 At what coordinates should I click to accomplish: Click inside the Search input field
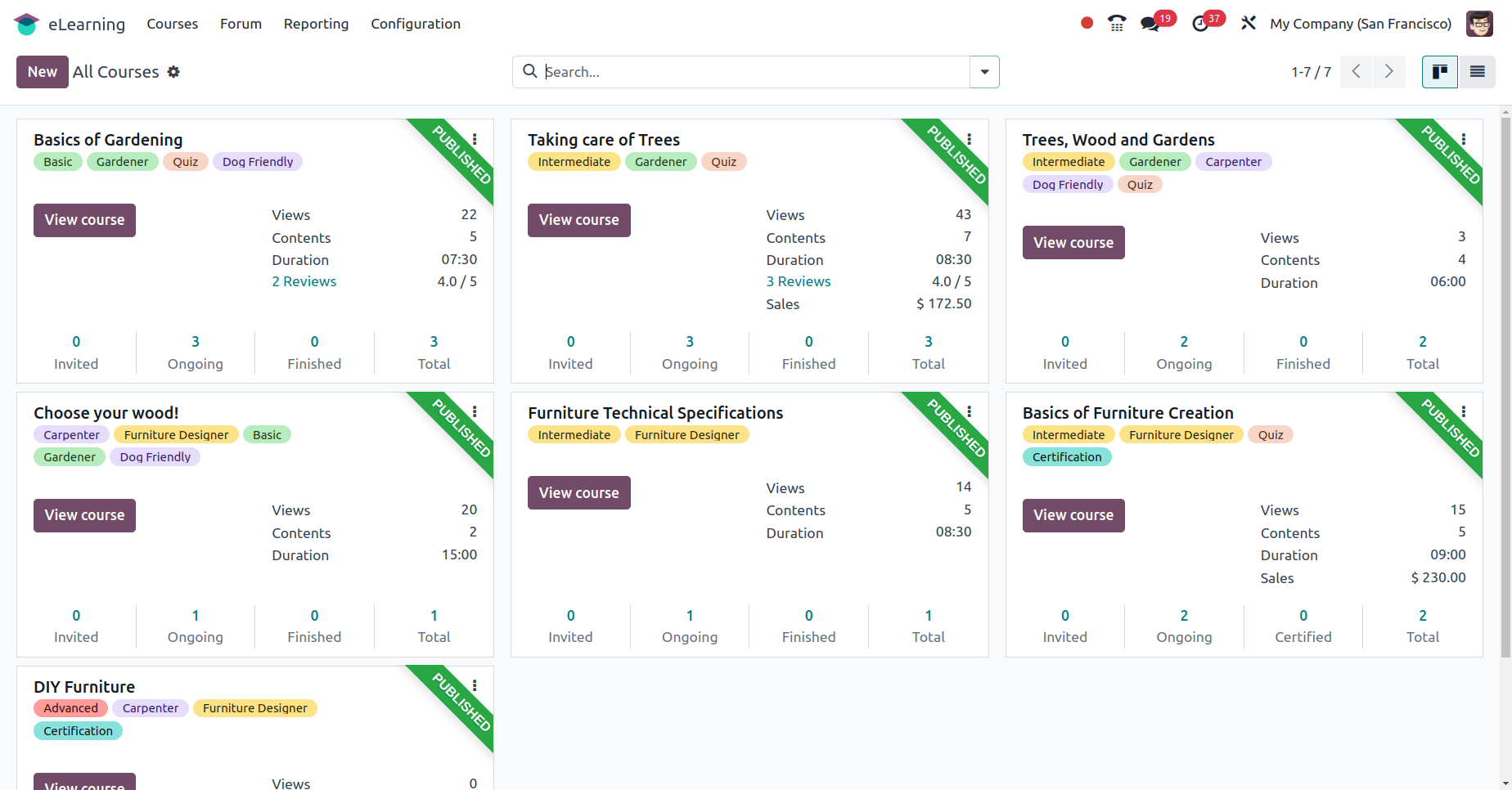click(x=756, y=72)
